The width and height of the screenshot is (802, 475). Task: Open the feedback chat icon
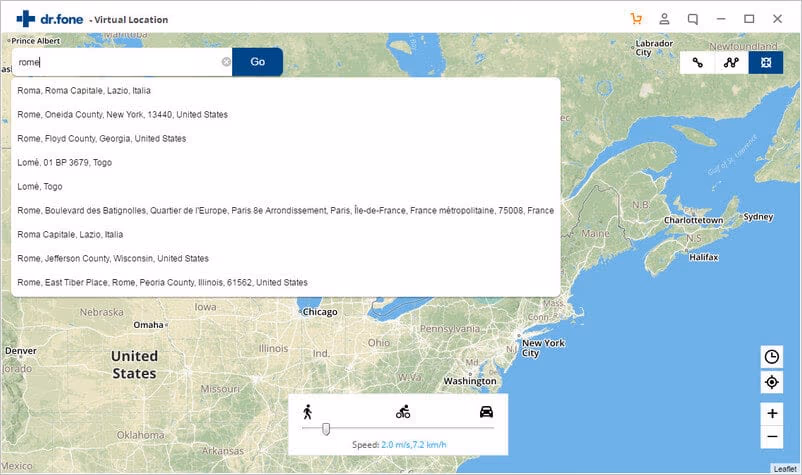pyautogui.click(x=693, y=19)
